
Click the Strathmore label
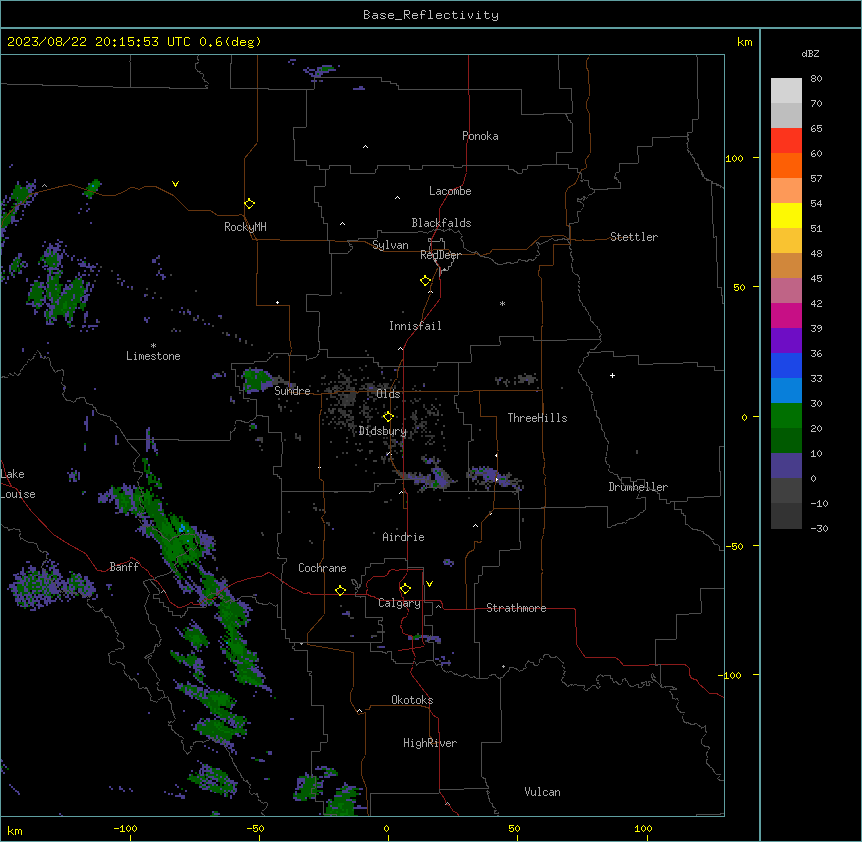[x=516, y=608]
